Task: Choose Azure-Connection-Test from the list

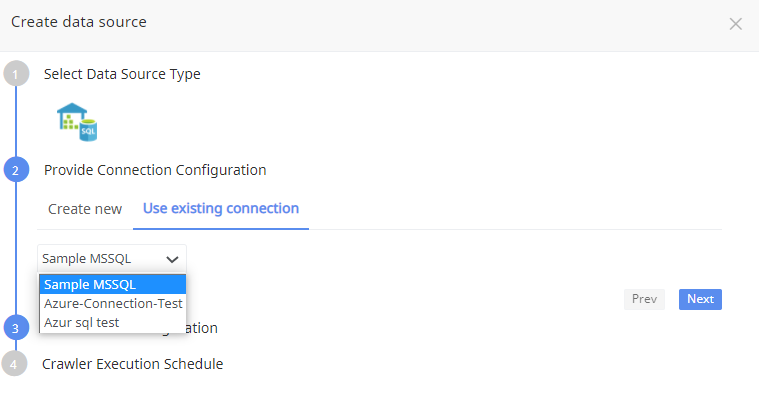Action: pyautogui.click(x=113, y=303)
